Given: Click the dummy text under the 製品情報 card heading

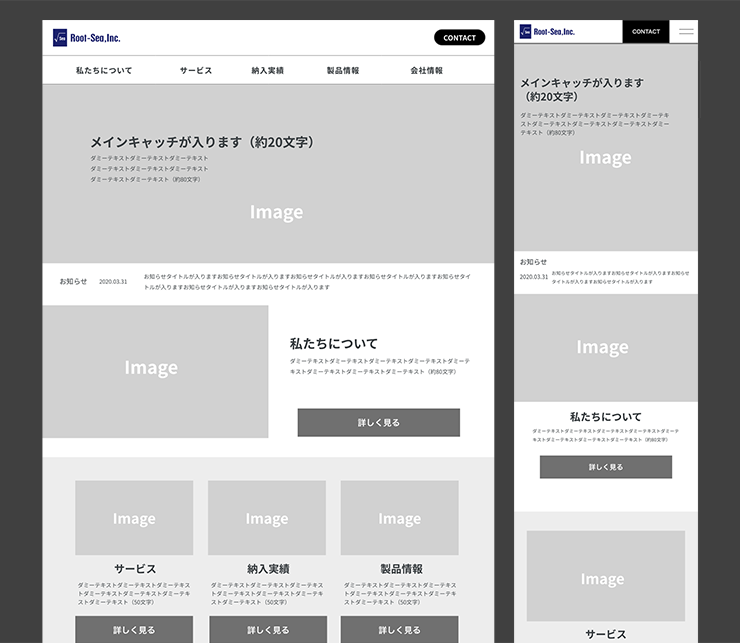Looking at the screenshot, I should [x=400, y=593].
